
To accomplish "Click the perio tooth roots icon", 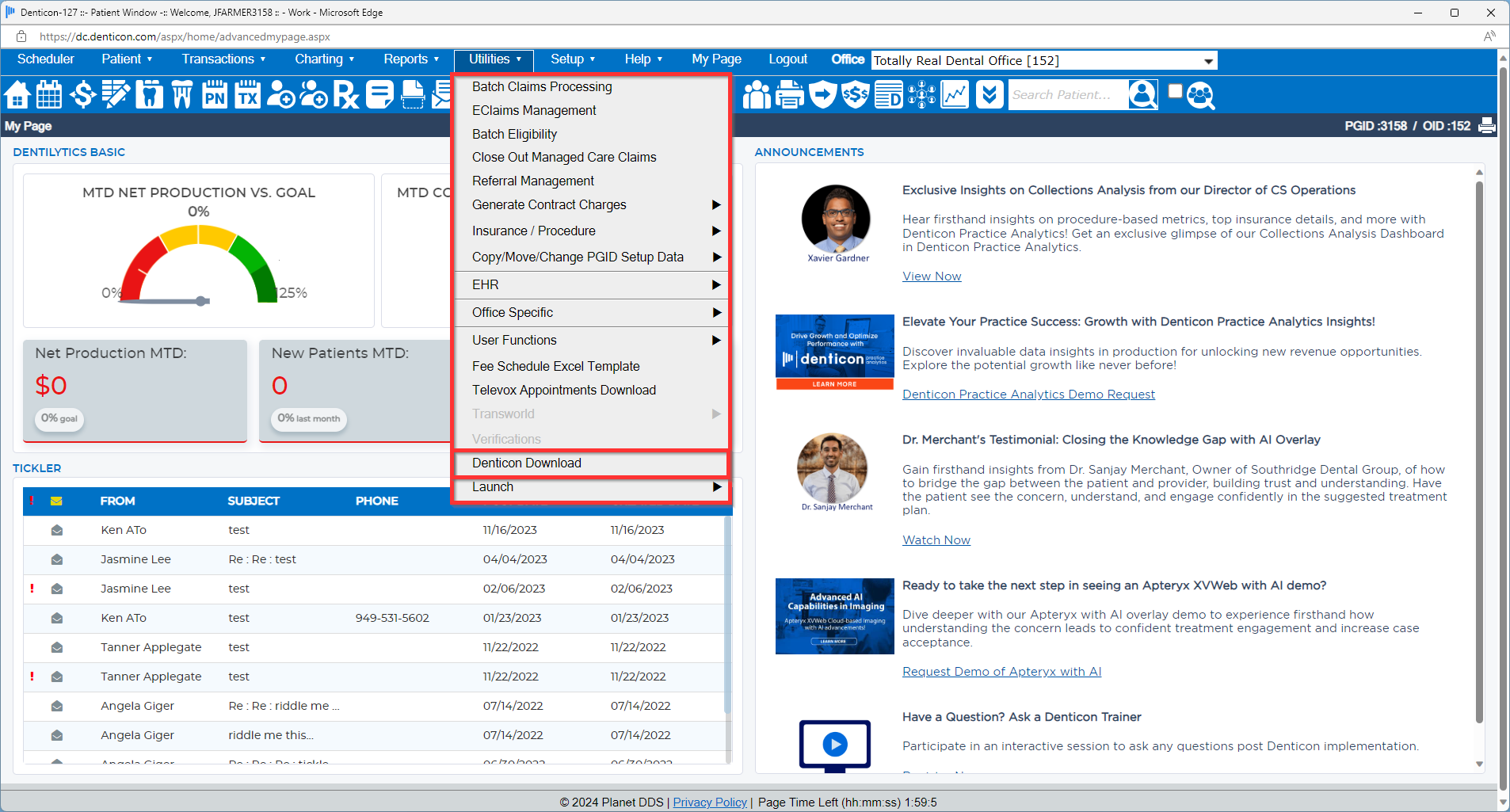I will (x=181, y=95).
